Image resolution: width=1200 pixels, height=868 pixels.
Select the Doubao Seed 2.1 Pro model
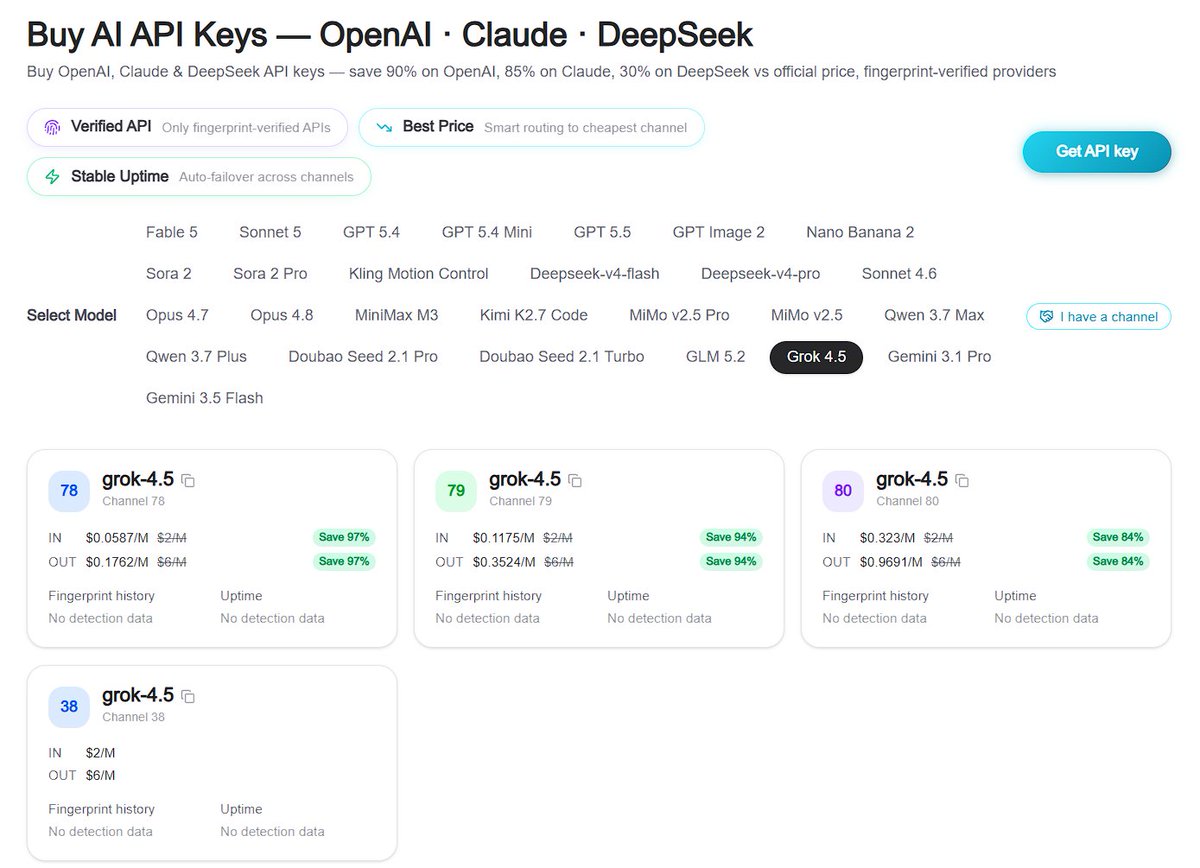[363, 357]
